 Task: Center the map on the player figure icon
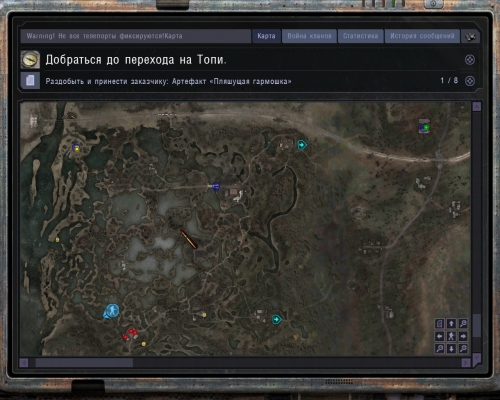[451, 336]
